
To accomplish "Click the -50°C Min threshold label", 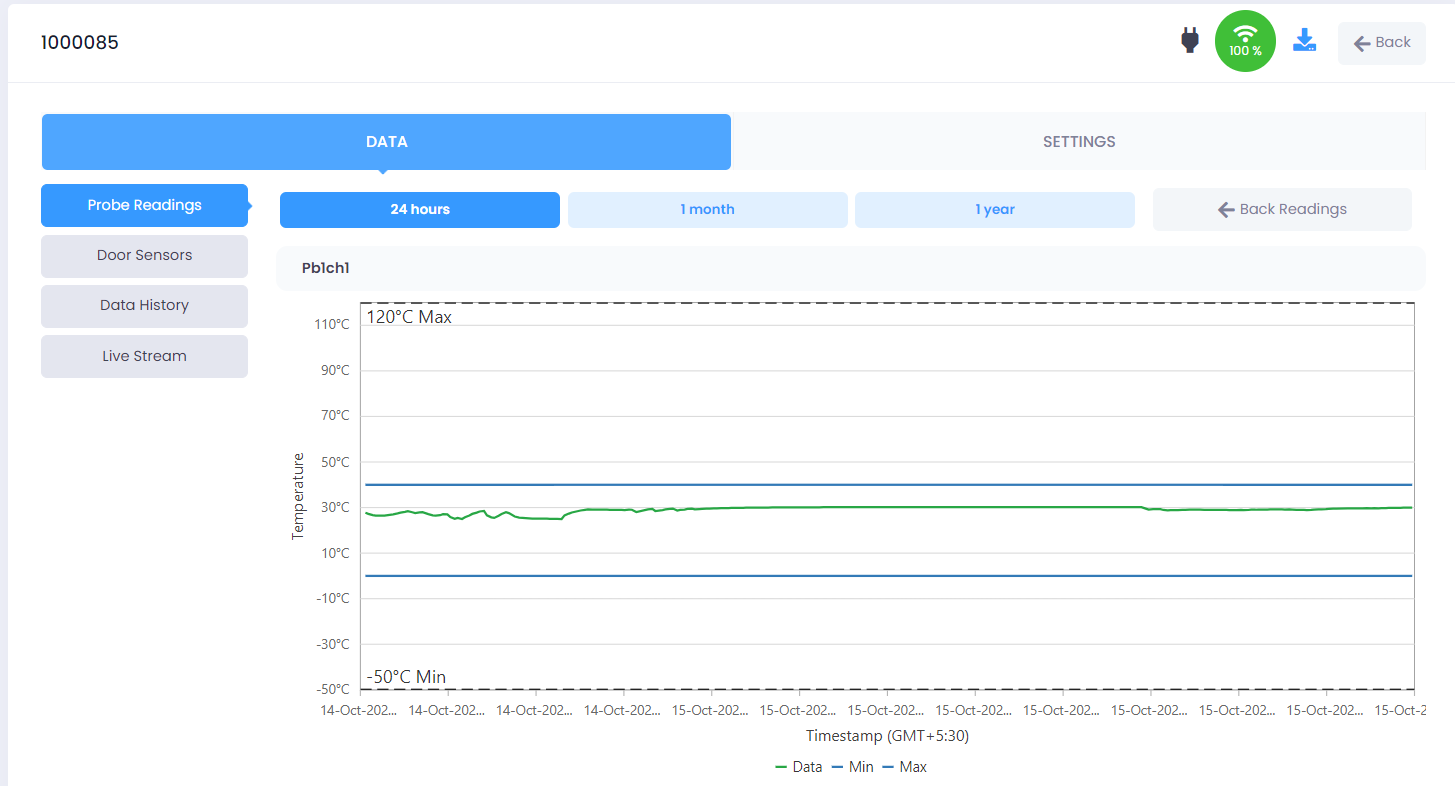I will click(406, 677).
